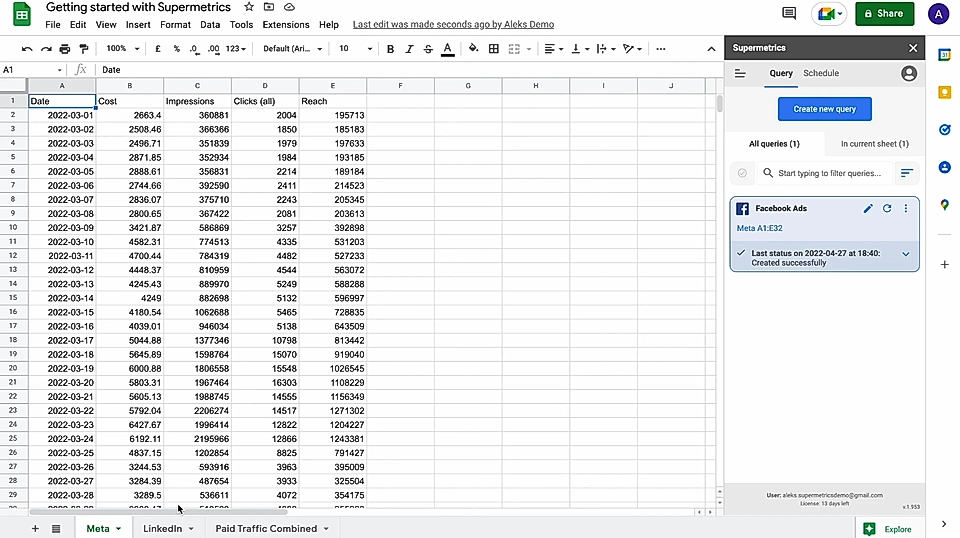Star the document
Image resolution: width=960 pixels, height=538 pixels.
point(249,7)
